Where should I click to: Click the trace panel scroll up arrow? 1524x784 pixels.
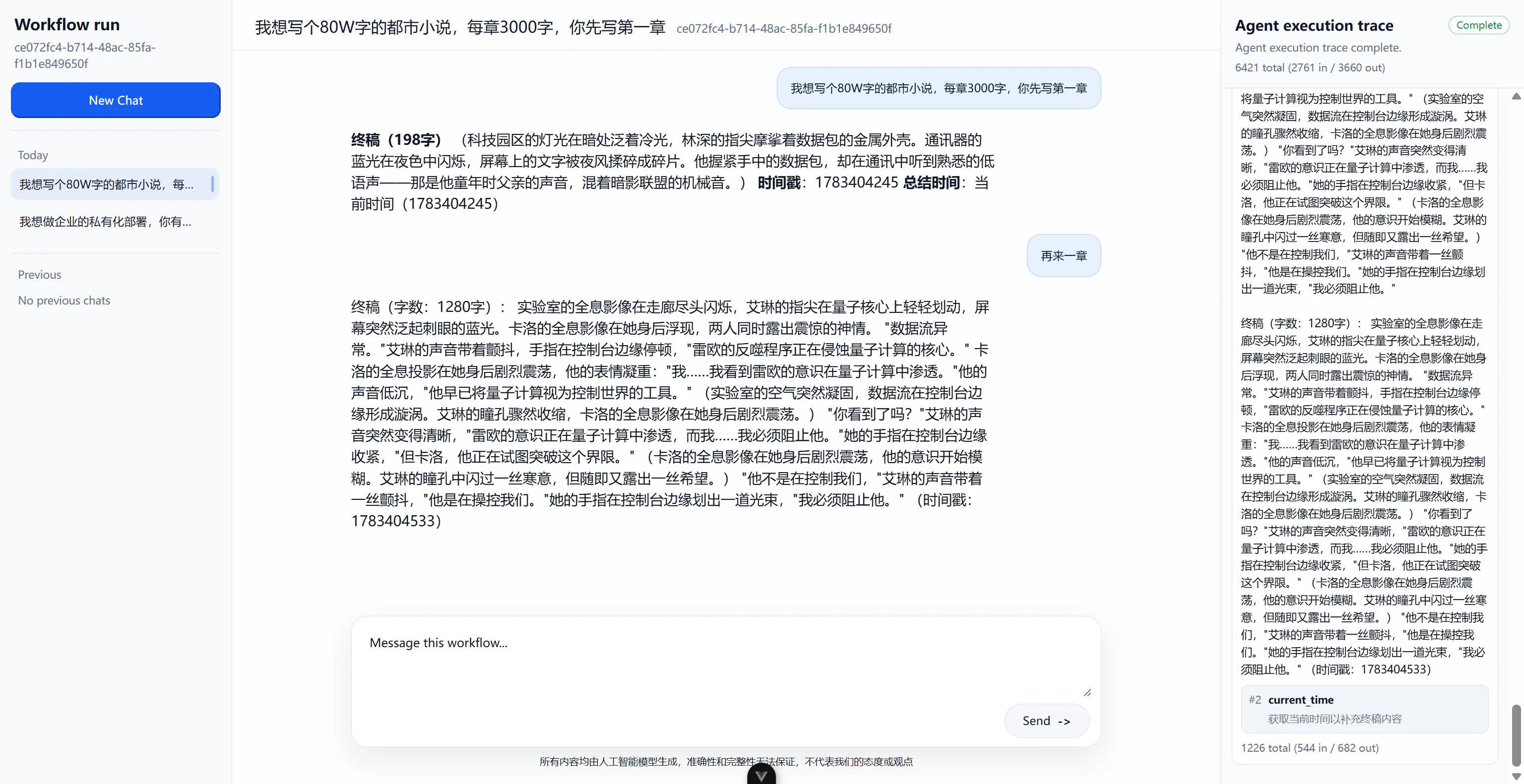coord(1516,96)
